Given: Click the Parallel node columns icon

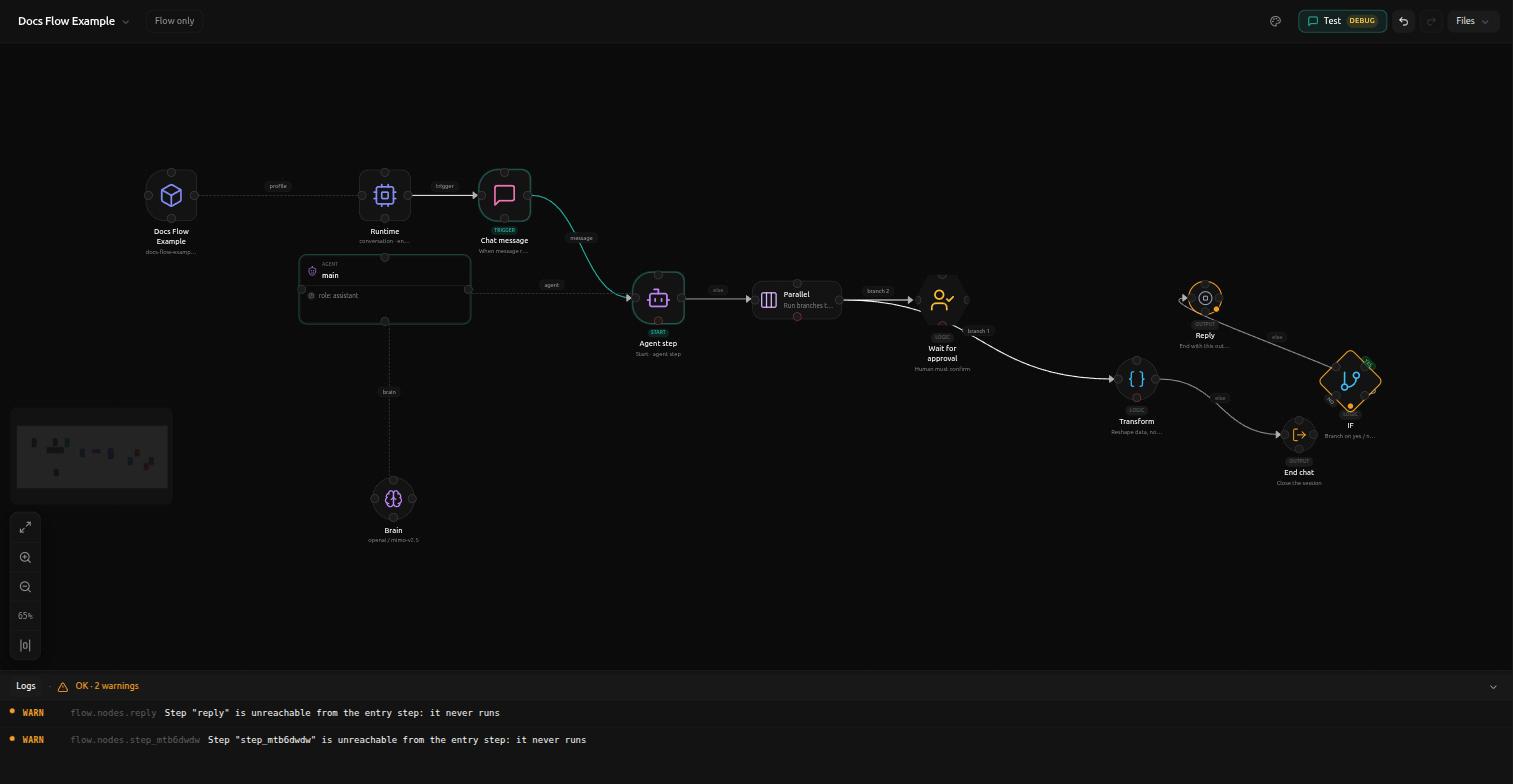Looking at the screenshot, I should [x=769, y=299].
